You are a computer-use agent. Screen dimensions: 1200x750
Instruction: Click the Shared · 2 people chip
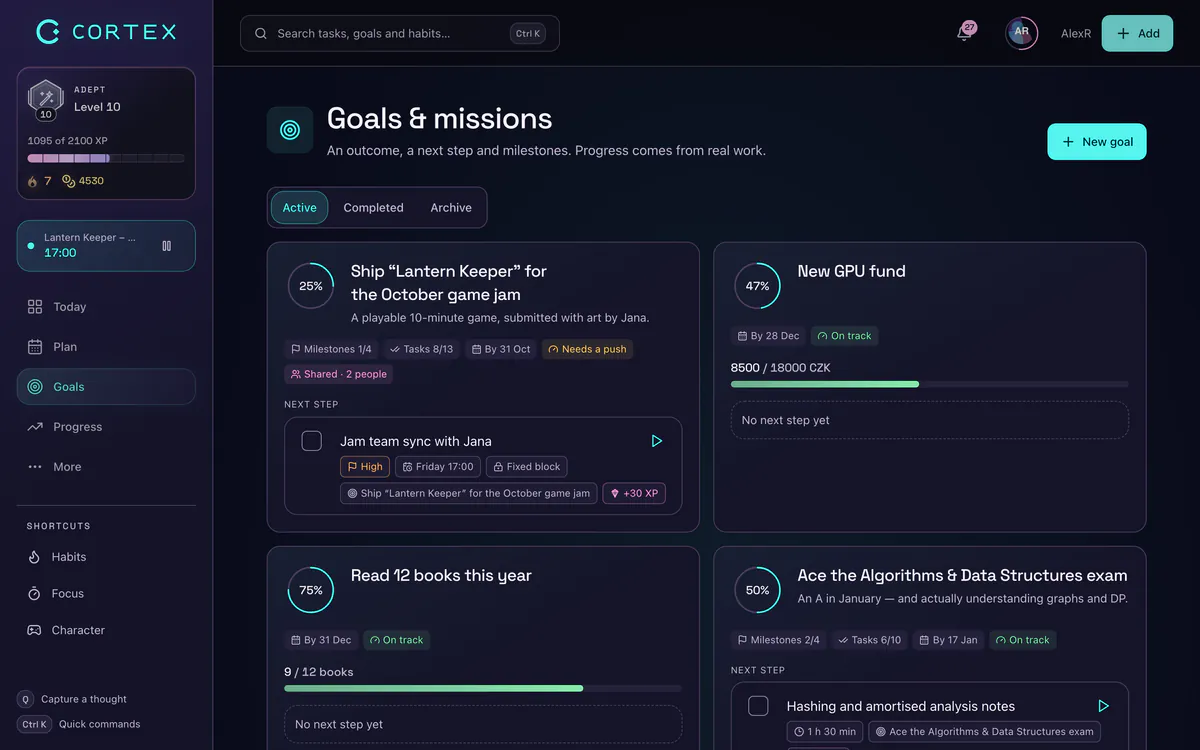[339, 374]
